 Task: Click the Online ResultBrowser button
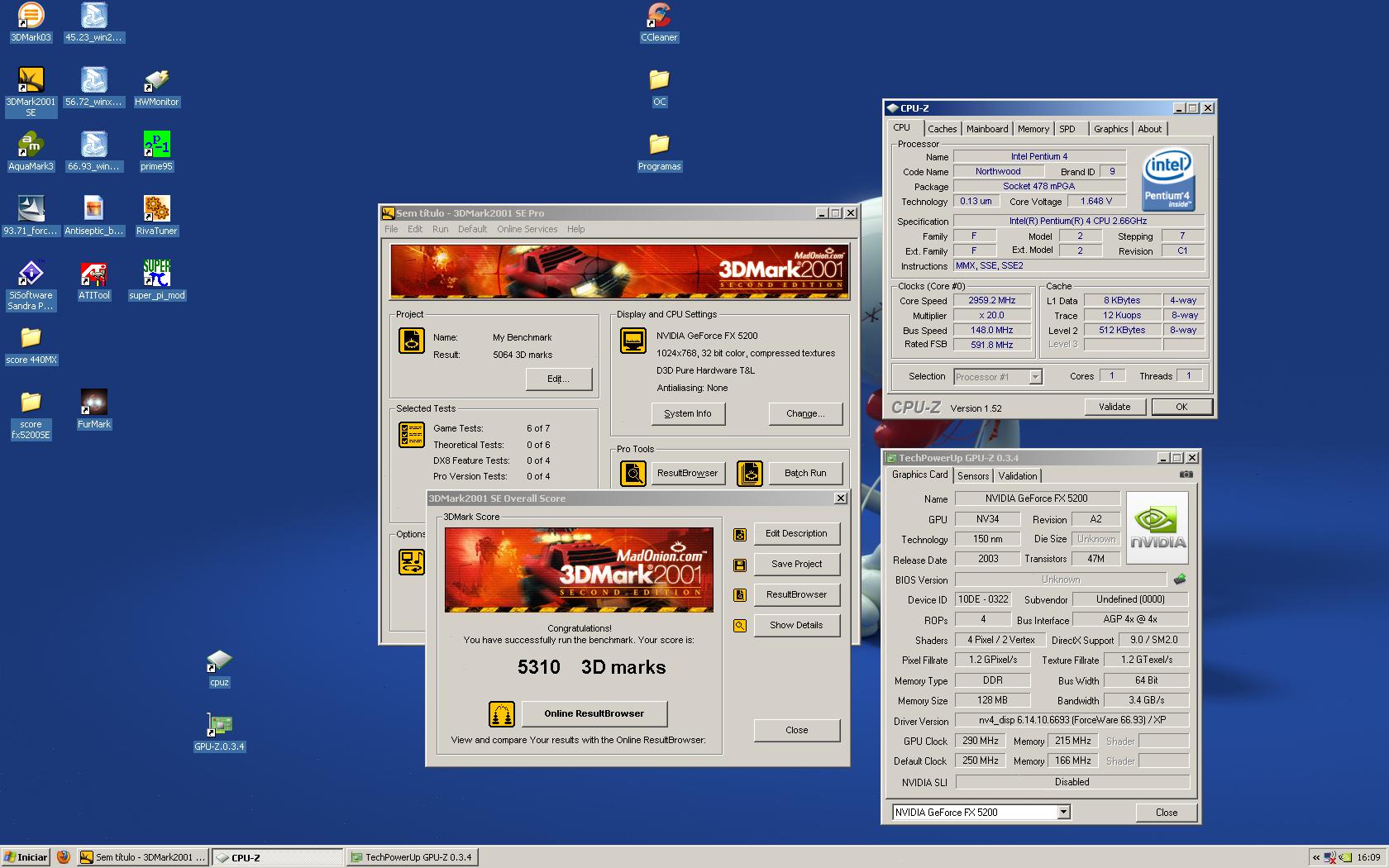point(594,713)
